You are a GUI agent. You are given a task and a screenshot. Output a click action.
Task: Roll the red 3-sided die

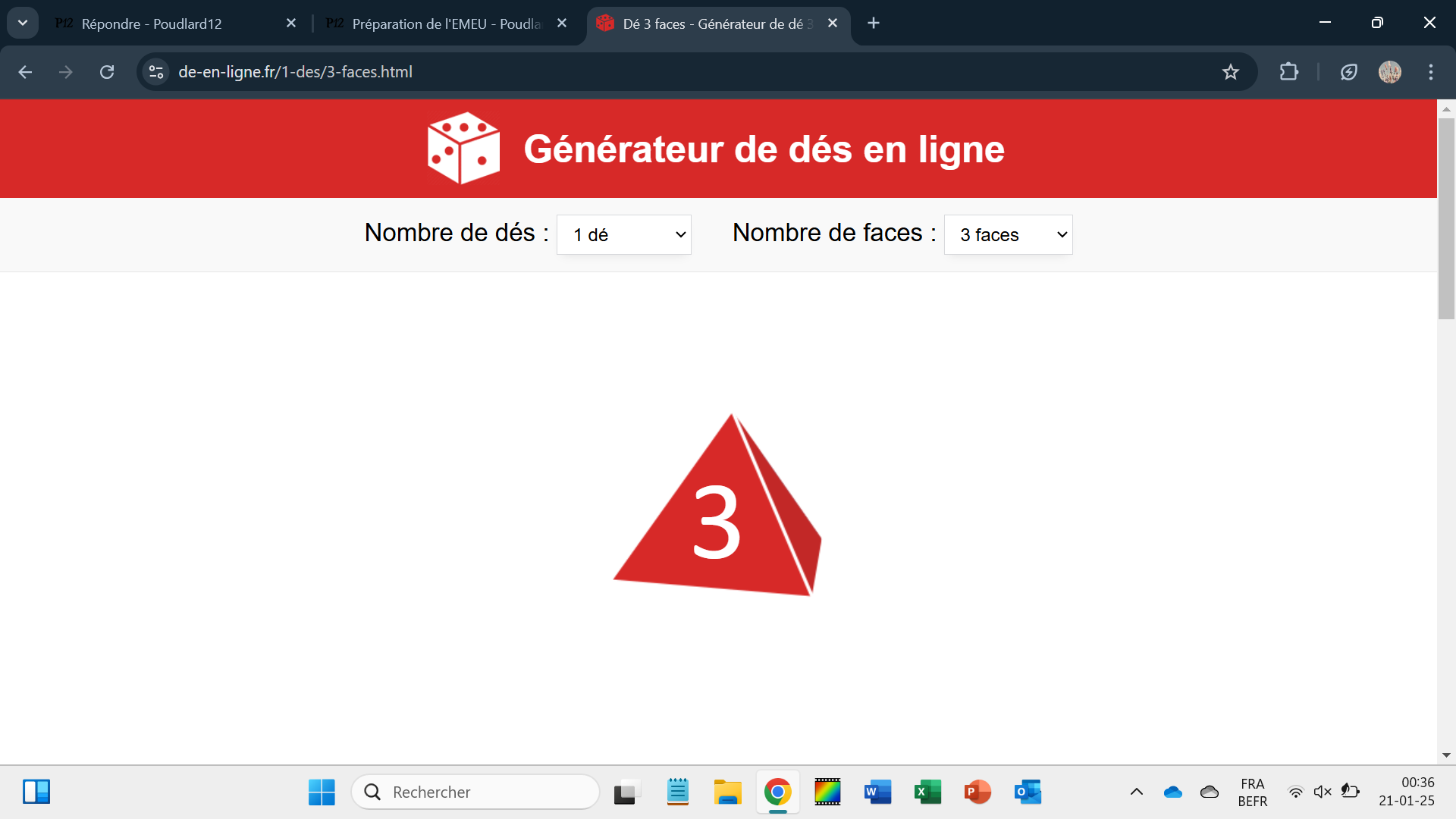717,512
